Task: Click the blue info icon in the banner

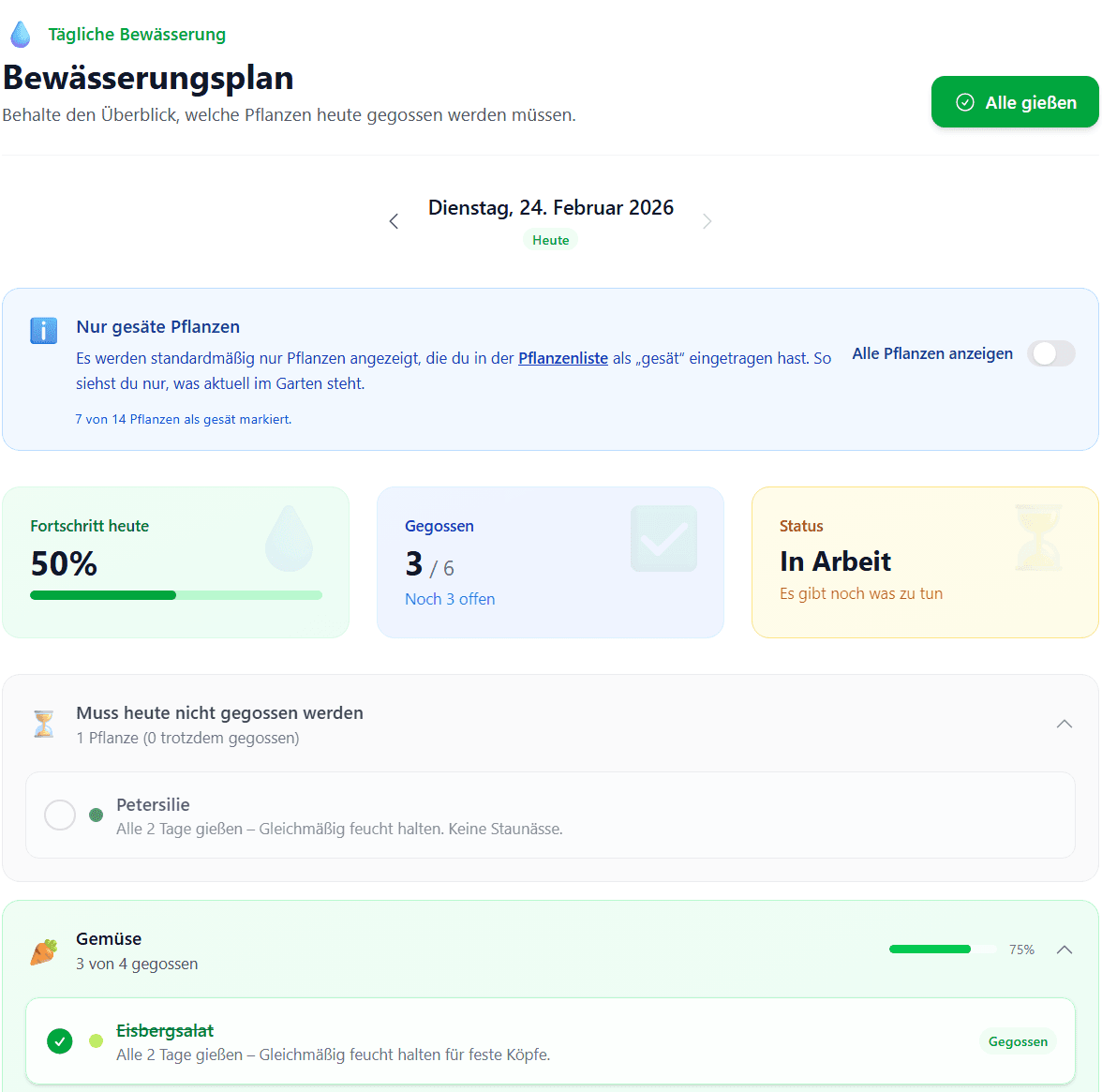Action: tap(43, 333)
